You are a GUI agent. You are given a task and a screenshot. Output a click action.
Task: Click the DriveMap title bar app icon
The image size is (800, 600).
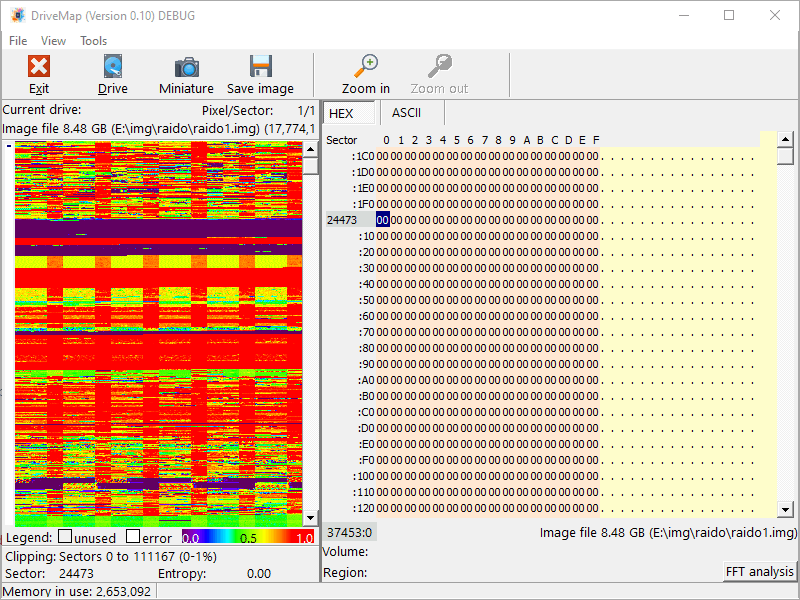[x=17, y=15]
